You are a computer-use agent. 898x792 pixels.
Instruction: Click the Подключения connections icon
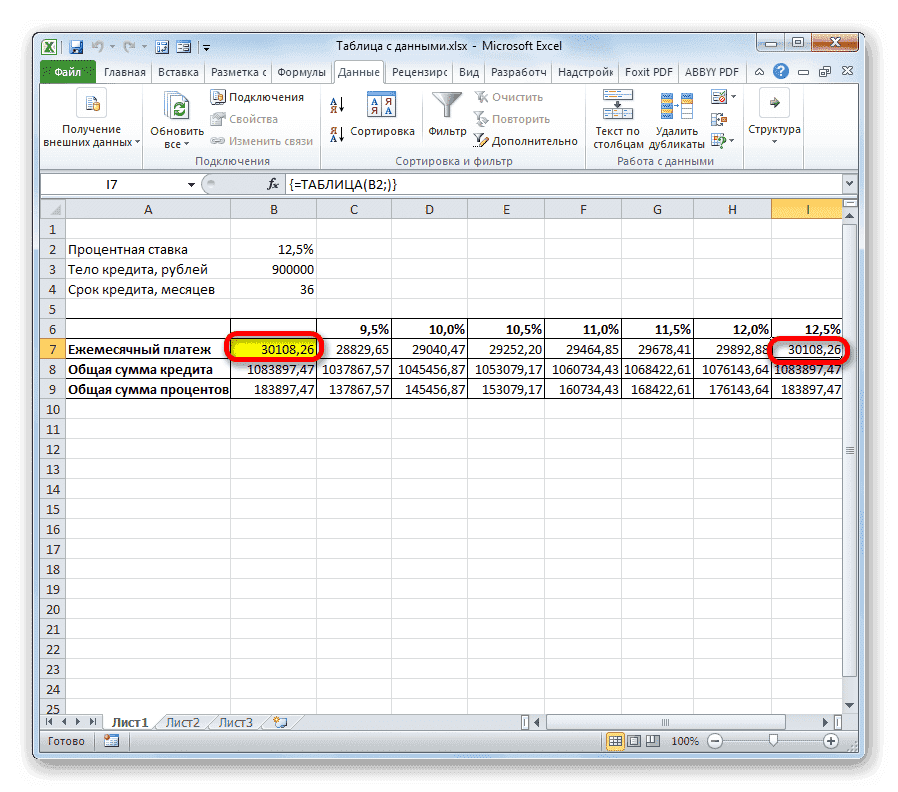coord(218,96)
